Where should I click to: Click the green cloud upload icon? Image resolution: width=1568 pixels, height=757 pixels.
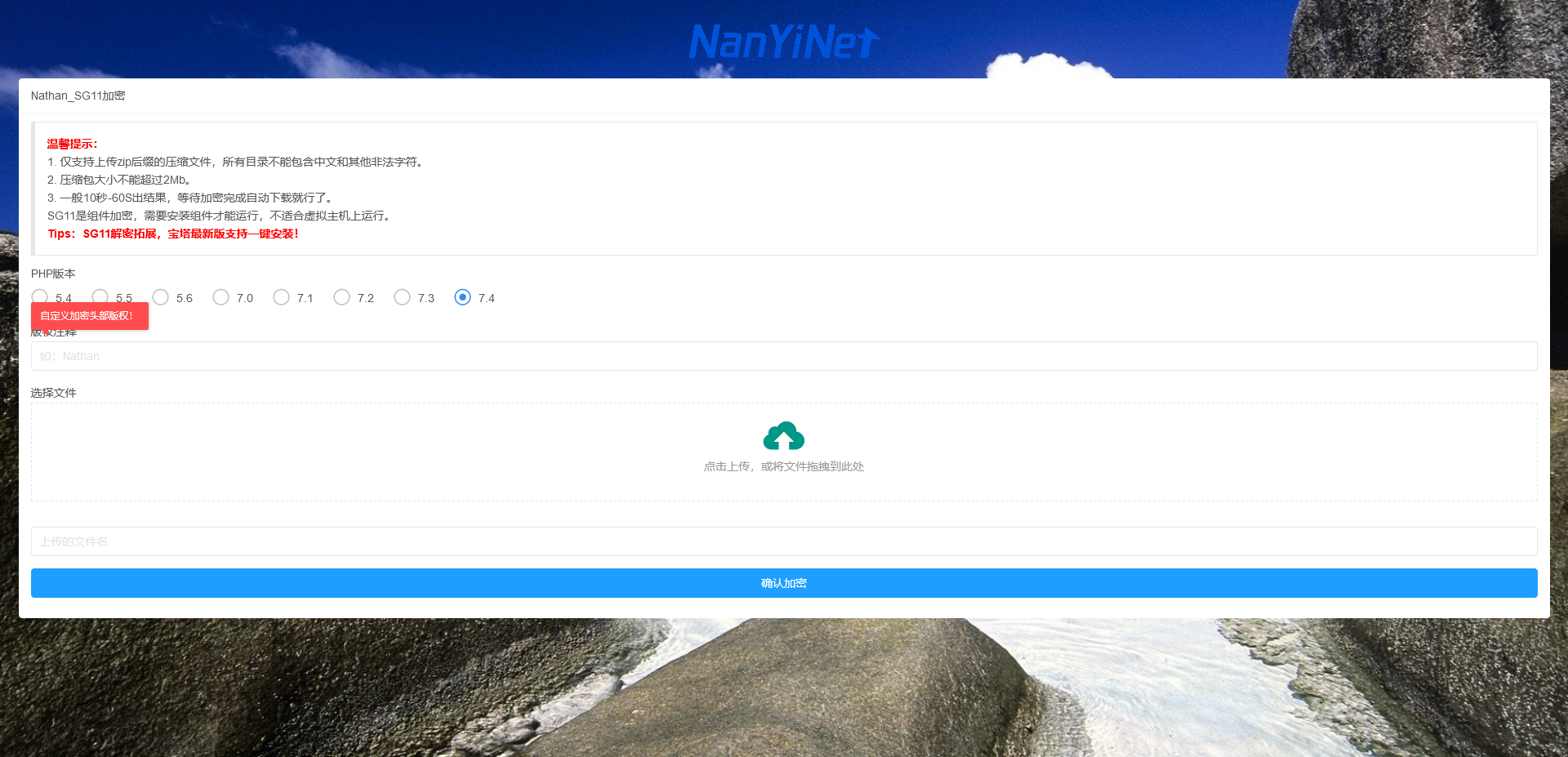[x=783, y=436]
